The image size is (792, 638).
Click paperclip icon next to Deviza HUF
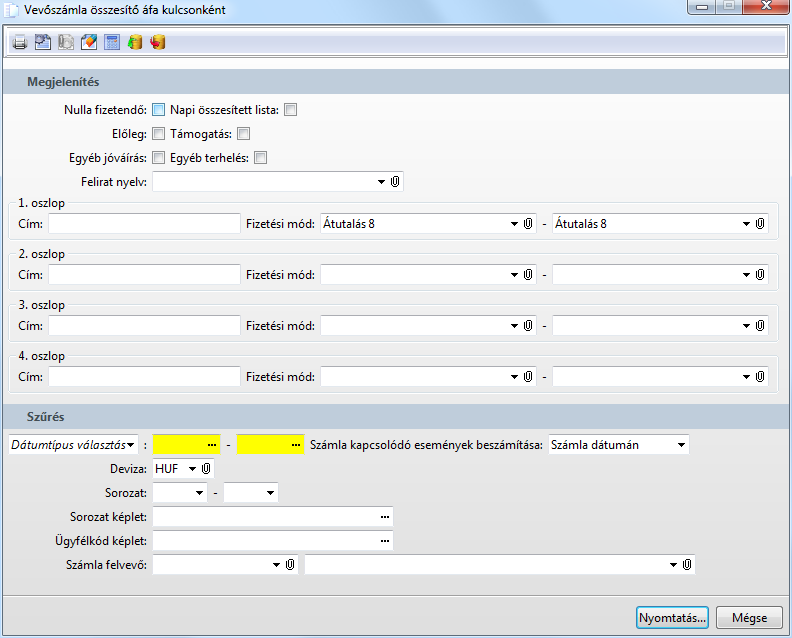coord(206,469)
